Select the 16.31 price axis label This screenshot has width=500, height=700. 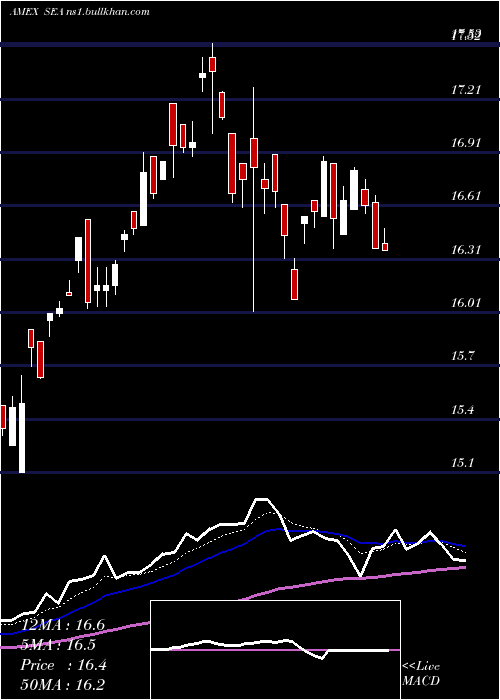(x=466, y=250)
